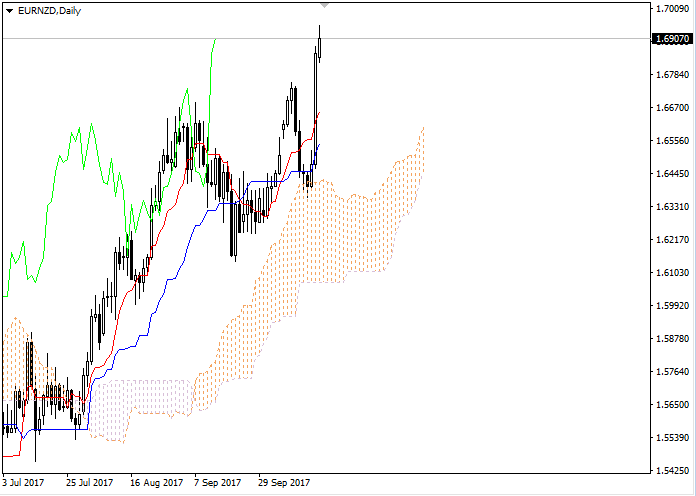Click price scale value 1.58780
Screen dimensions: 696x496
tap(672, 339)
